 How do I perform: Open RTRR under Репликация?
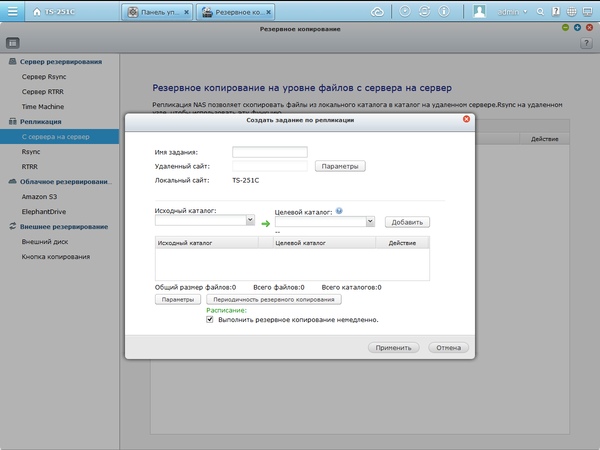pyautogui.click(x=30, y=167)
